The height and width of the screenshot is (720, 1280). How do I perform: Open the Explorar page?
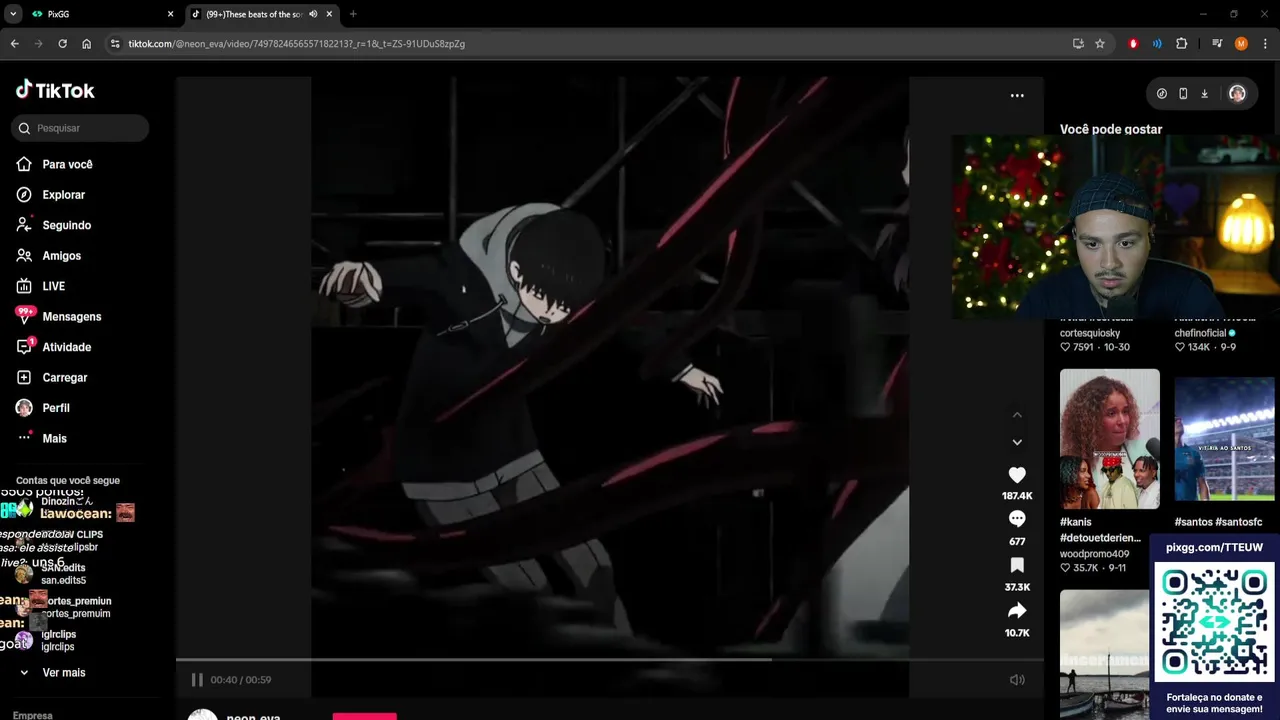pos(51,195)
